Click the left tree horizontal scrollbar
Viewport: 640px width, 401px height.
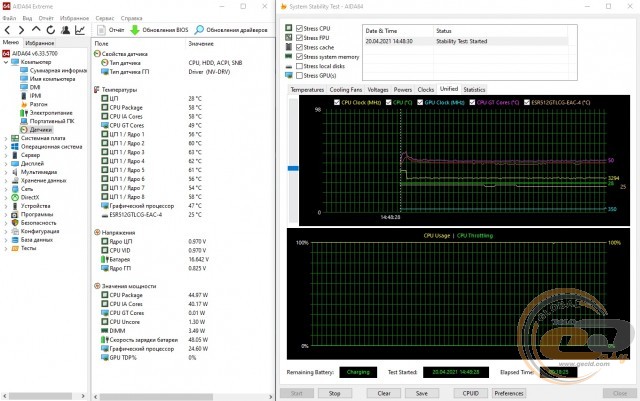[41, 396]
